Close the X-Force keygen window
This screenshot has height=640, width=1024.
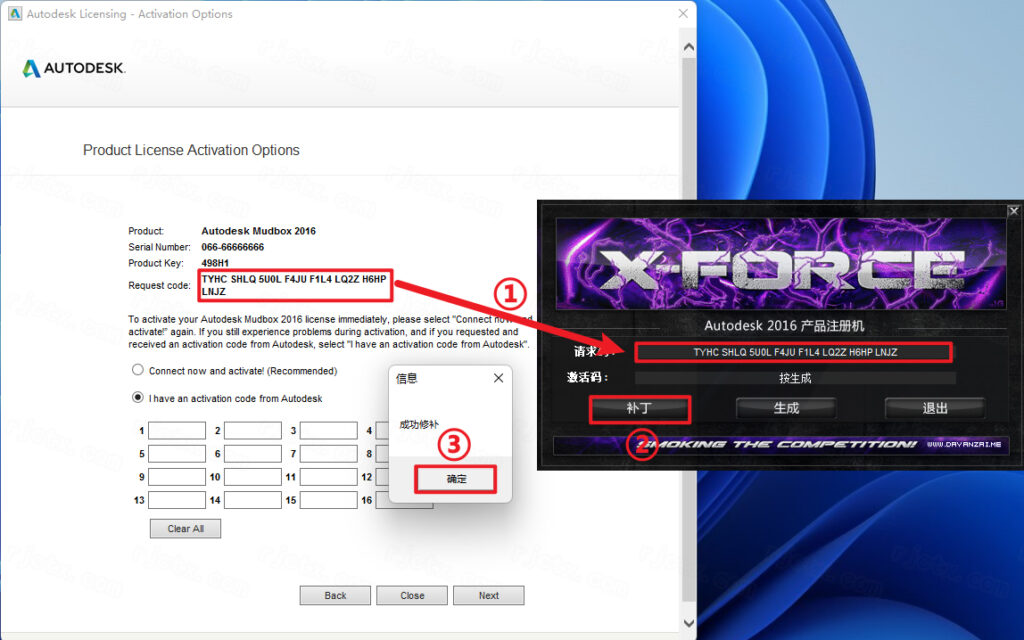click(x=1013, y=211)
